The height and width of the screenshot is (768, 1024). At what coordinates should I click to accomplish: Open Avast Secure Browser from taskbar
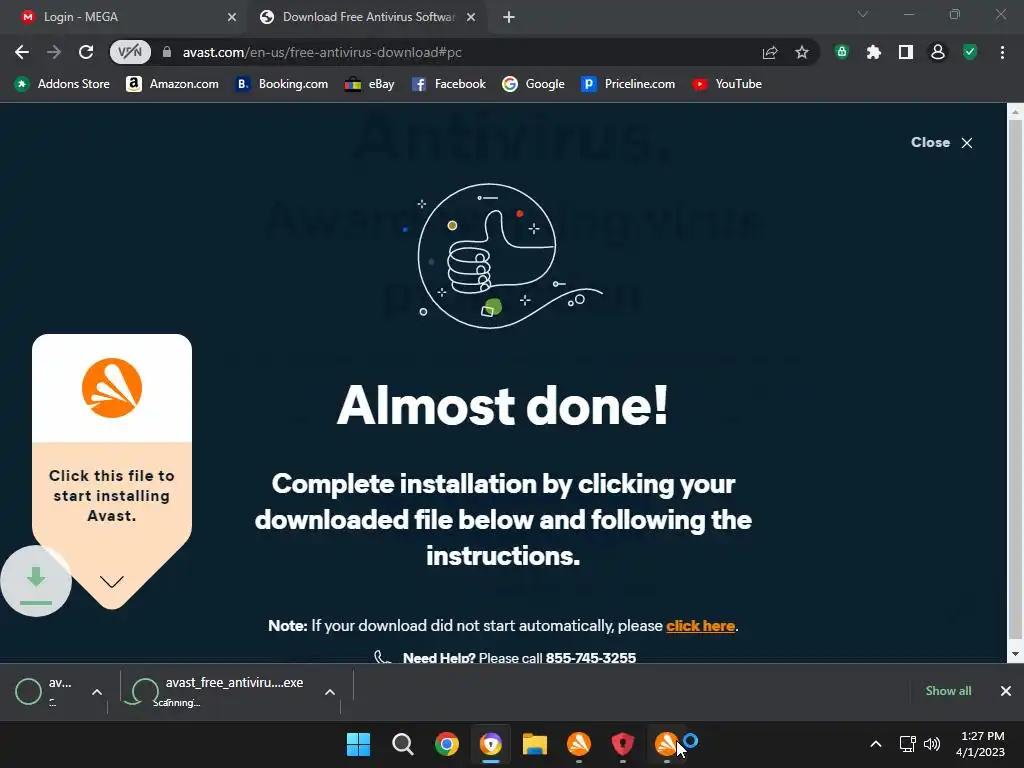pos(490,744)
